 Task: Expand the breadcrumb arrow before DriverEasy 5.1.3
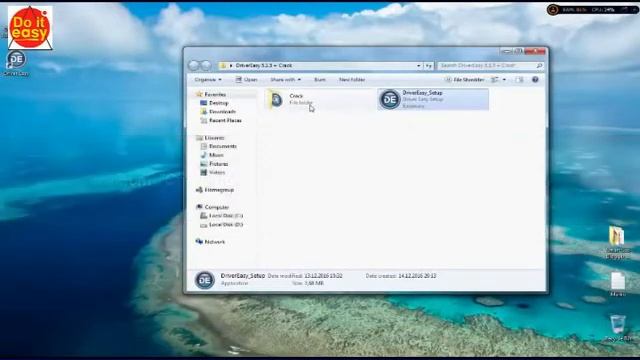click(x=231, y=65)
